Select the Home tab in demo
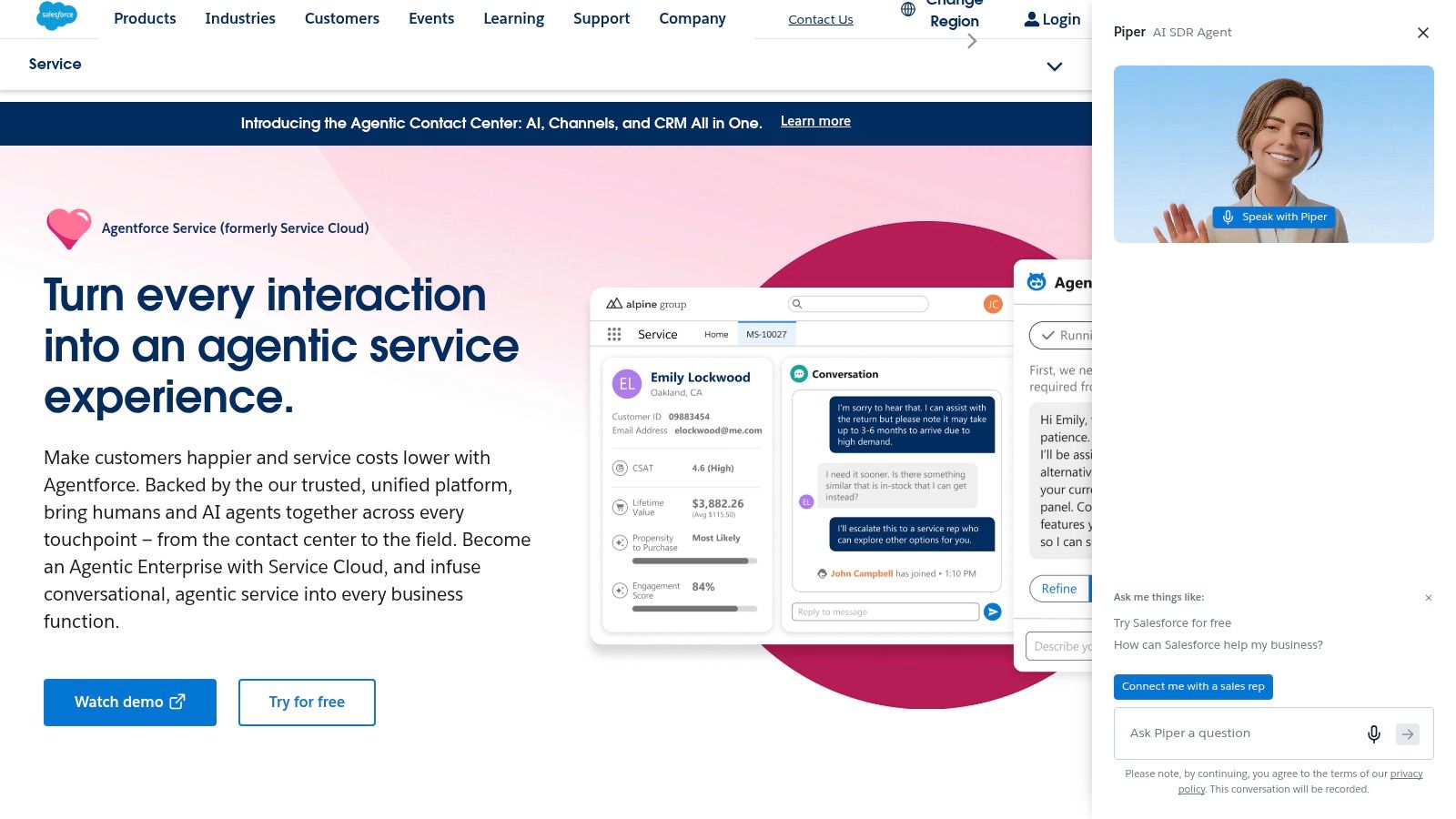1456x819 pixels. pyautogui.click(x=716, y=335)
